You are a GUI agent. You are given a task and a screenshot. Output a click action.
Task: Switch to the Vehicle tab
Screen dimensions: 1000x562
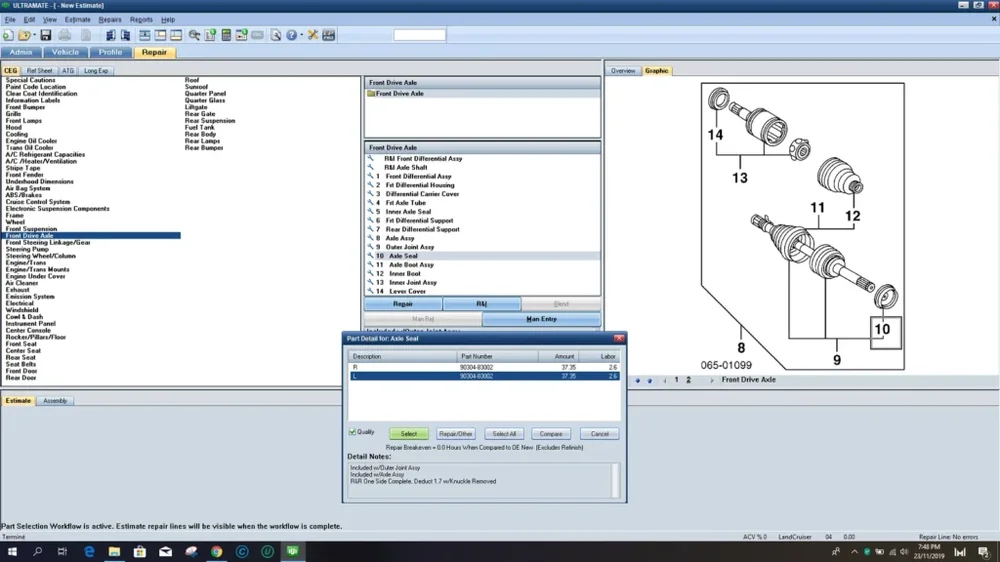point(65,52)
